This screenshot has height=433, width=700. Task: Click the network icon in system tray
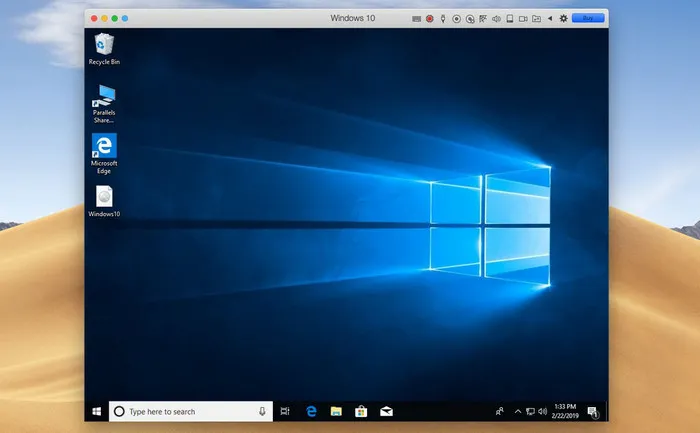(x=530, y=411)
